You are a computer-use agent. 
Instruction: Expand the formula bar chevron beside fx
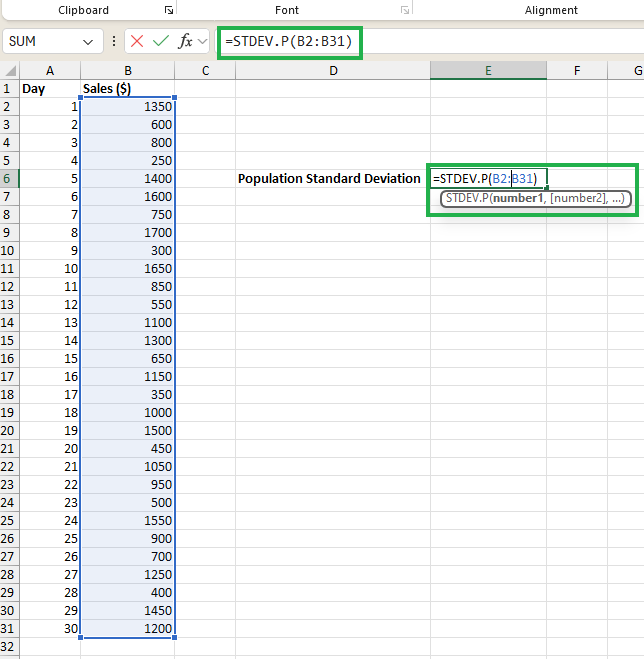click(202, 41)
